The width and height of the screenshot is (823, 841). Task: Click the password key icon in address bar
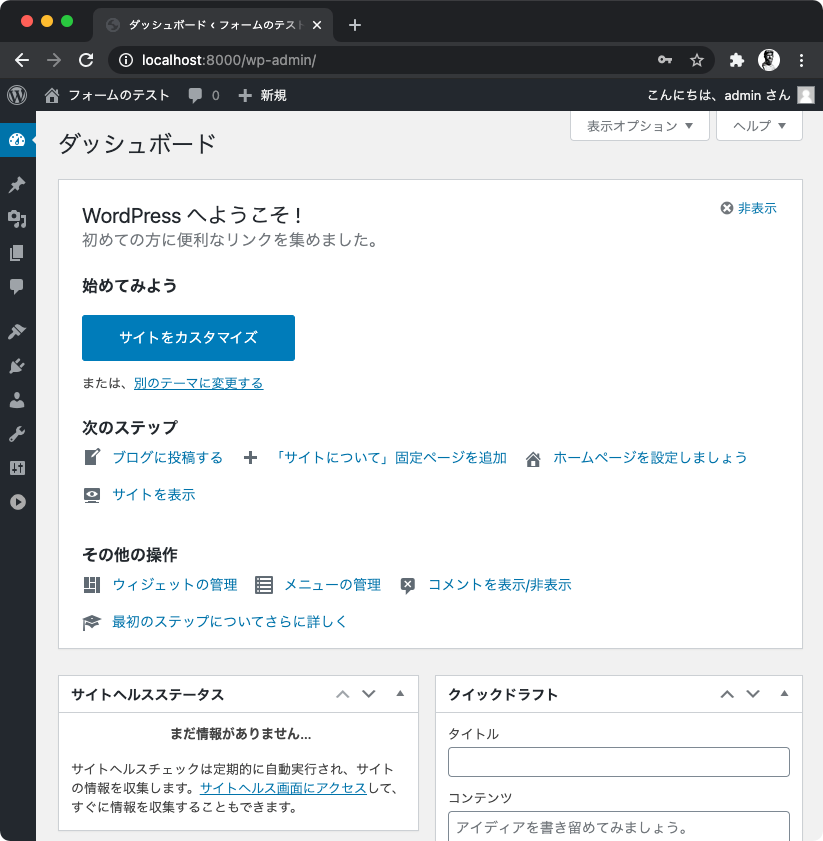[x=665, y=60]
